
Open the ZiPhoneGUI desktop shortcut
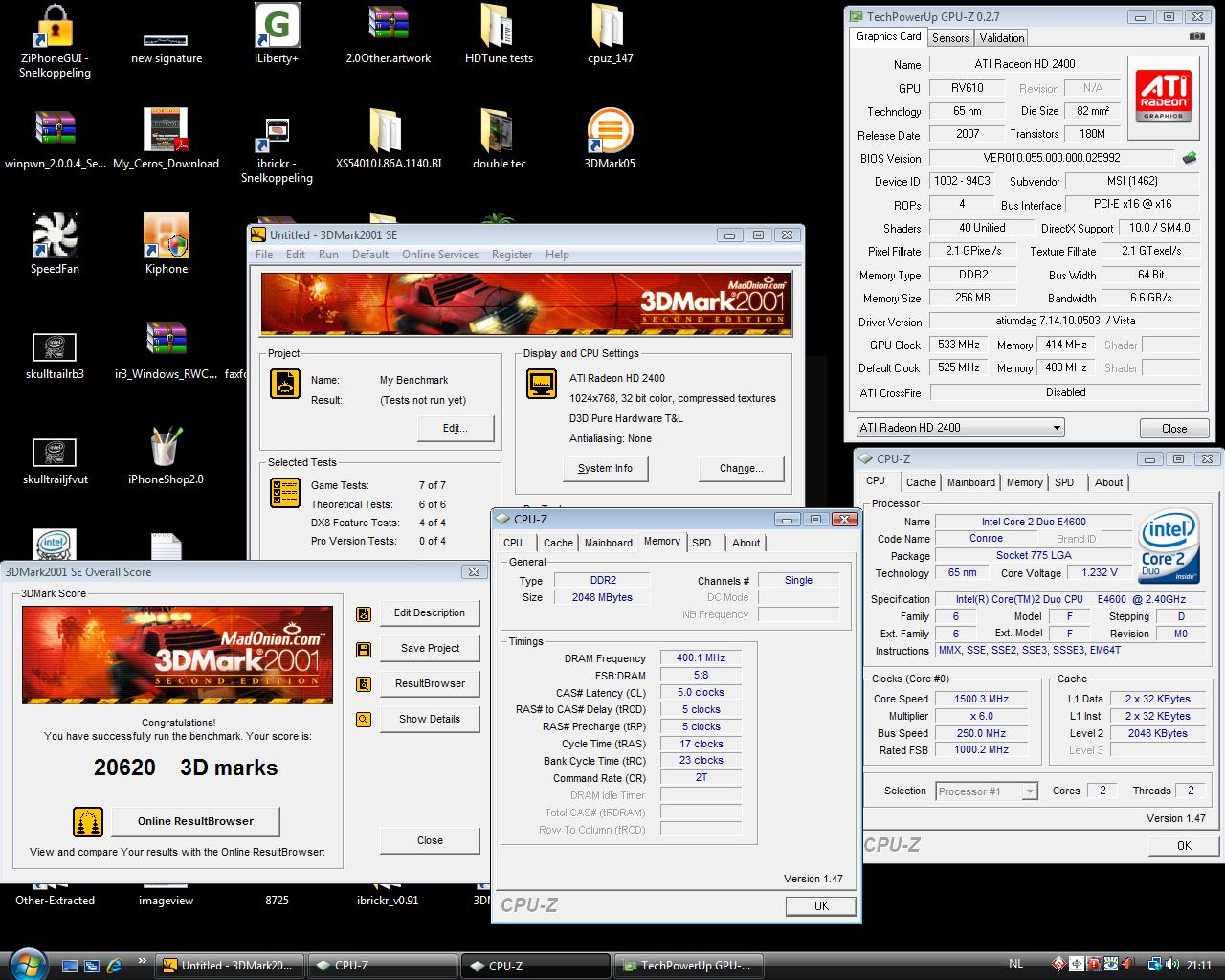[56, 27]
